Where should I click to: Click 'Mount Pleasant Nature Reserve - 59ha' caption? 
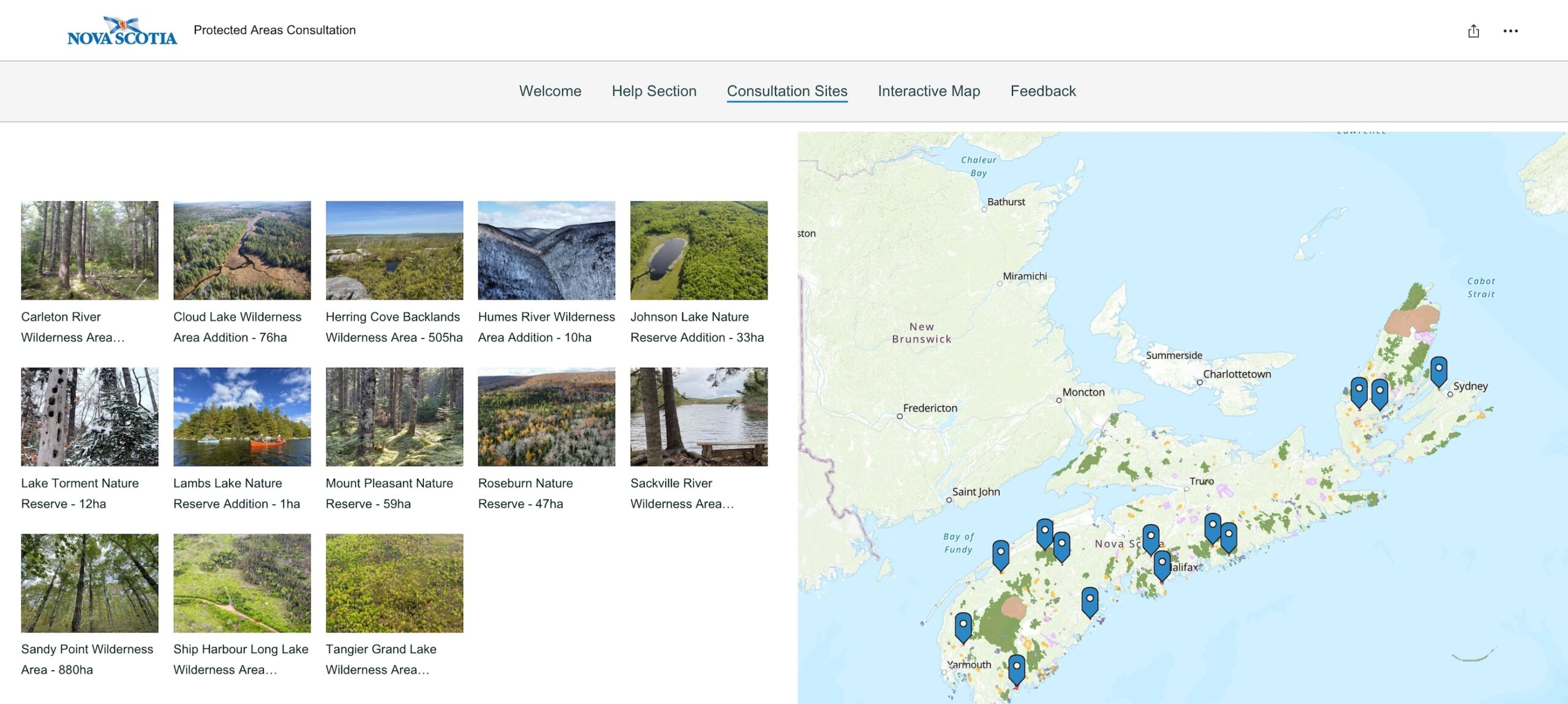pos(390,493)
